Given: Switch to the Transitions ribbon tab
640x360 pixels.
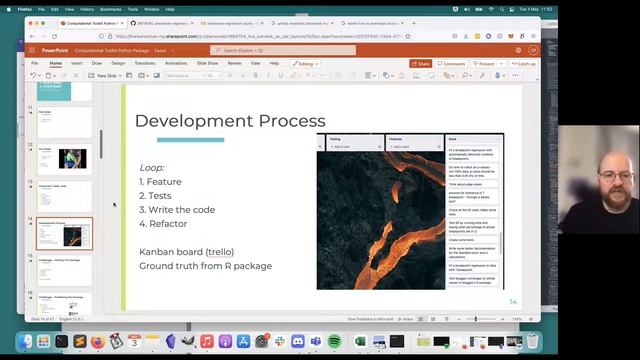Looking at the screenshot, I should [x=145, y=63].
